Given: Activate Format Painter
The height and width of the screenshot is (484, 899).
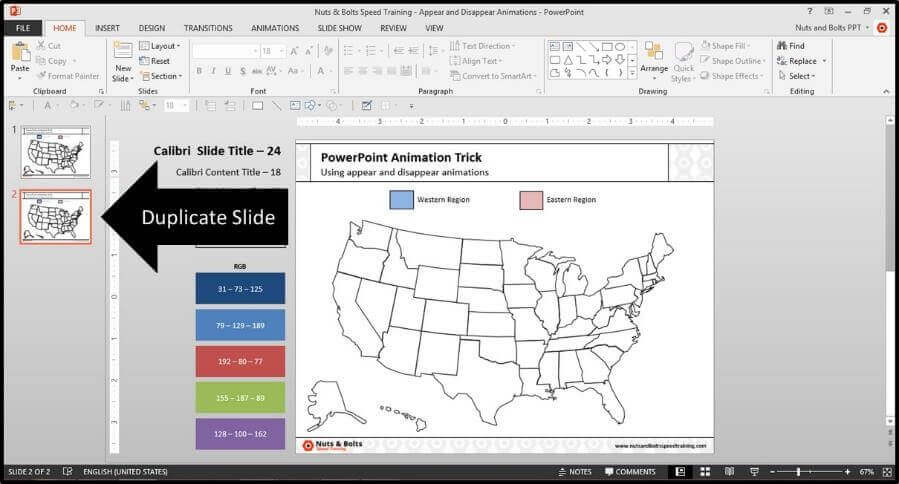Looking at the screenshot, I should tap(68, 76).
